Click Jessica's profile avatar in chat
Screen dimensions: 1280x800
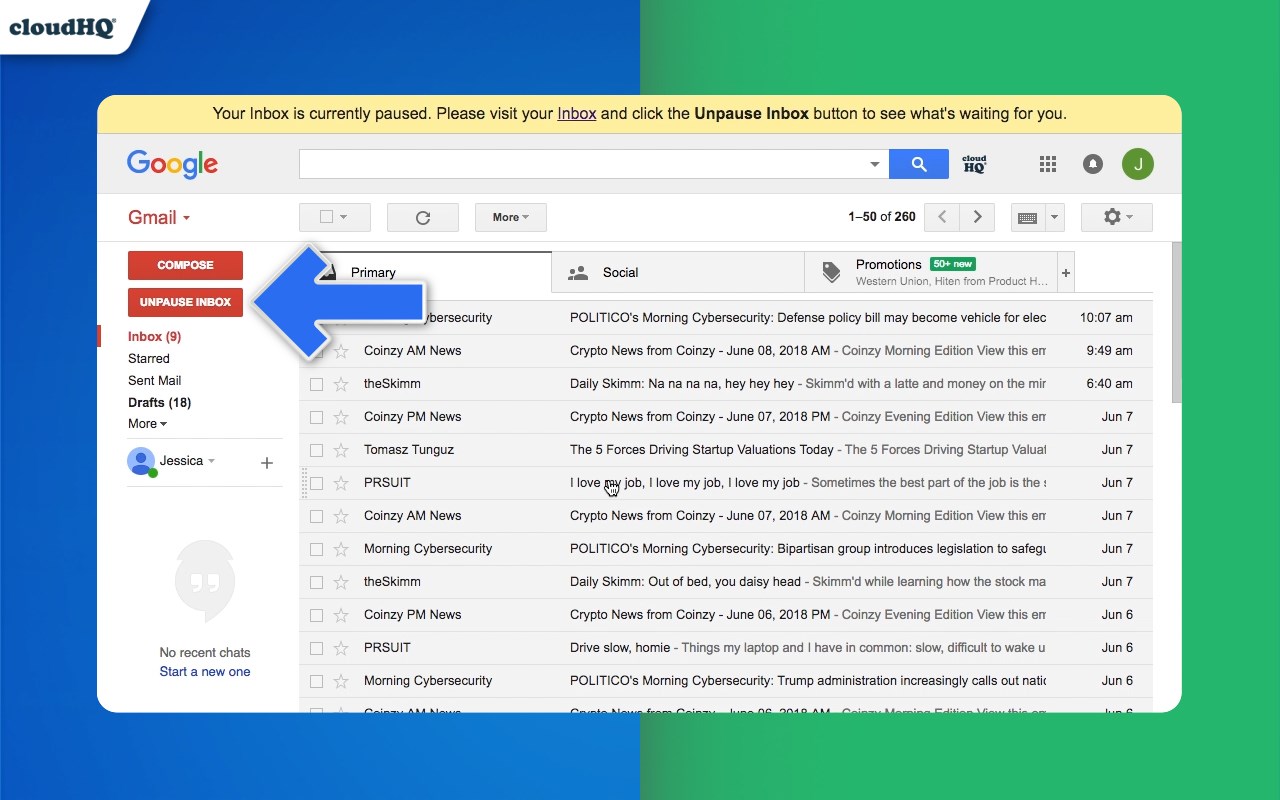tap(141, 461)
